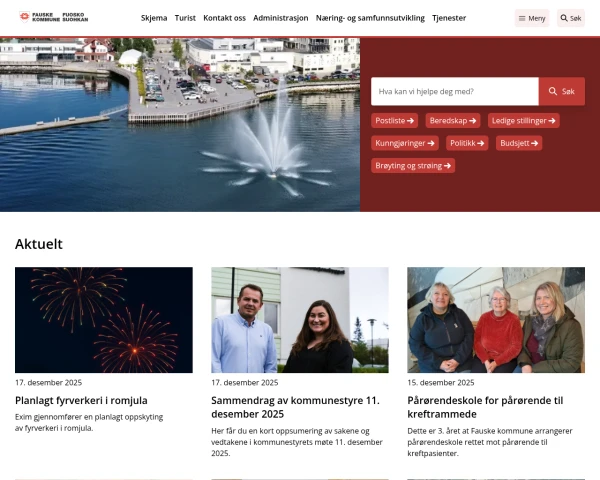Open the Kunngjøringer shortcut
600x480 pixels.
405,143
